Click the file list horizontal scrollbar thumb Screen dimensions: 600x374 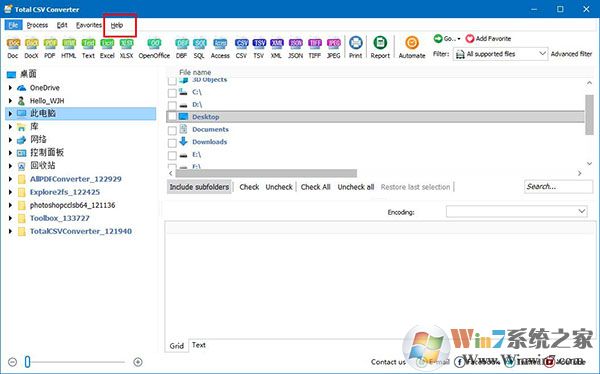coord(266,173)
